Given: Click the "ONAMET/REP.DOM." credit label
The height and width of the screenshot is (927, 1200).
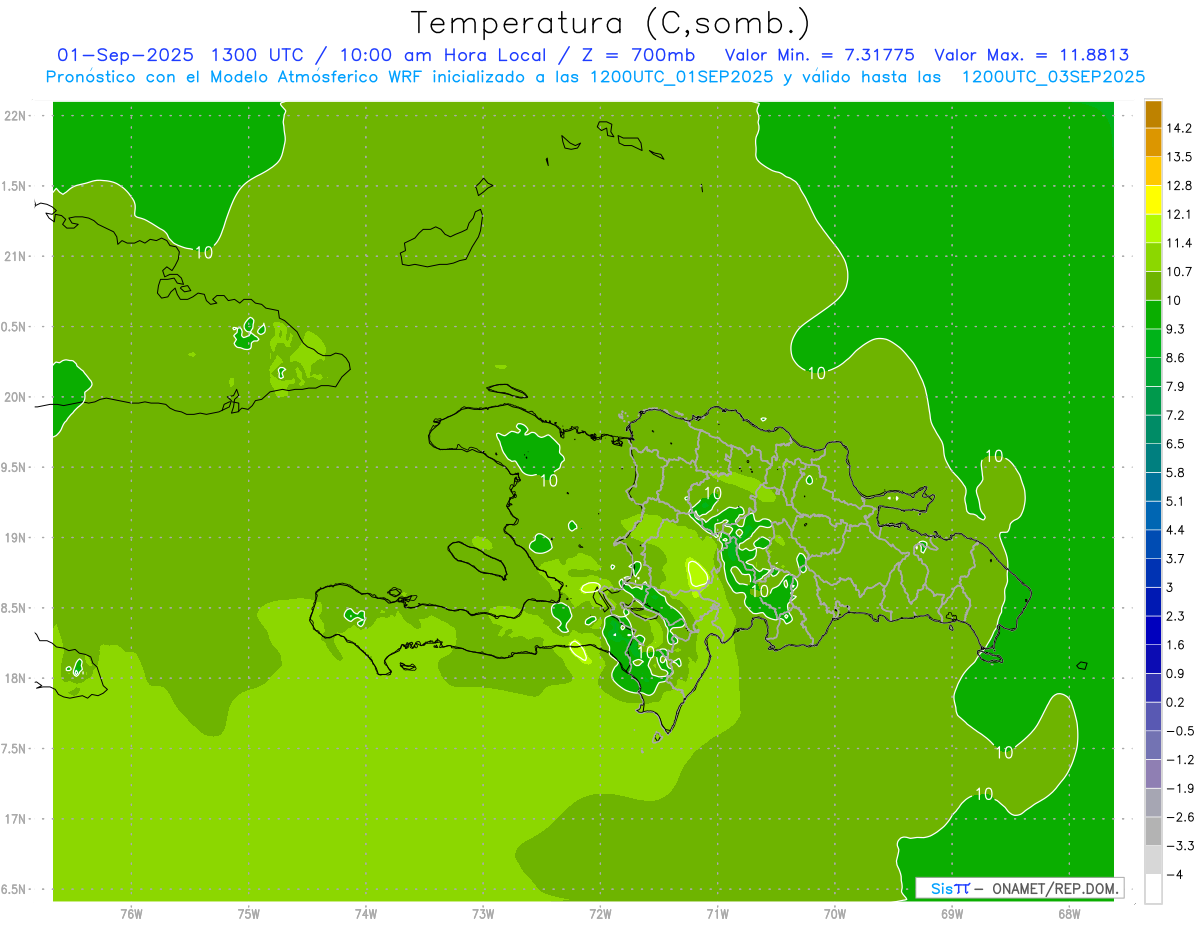Looking at the screenshot, I should [1054, 888].
